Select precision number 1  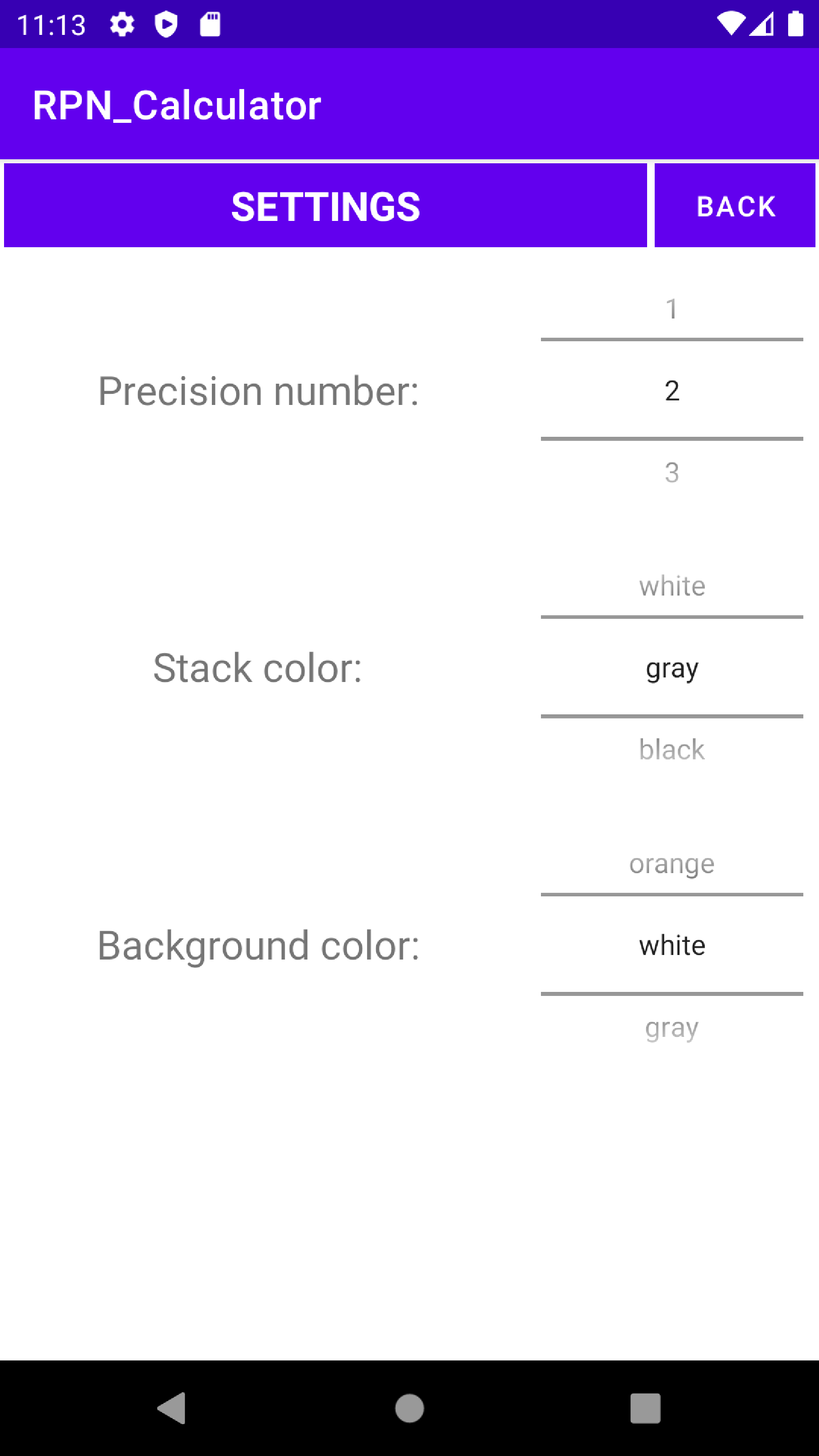tap(671, 308)
